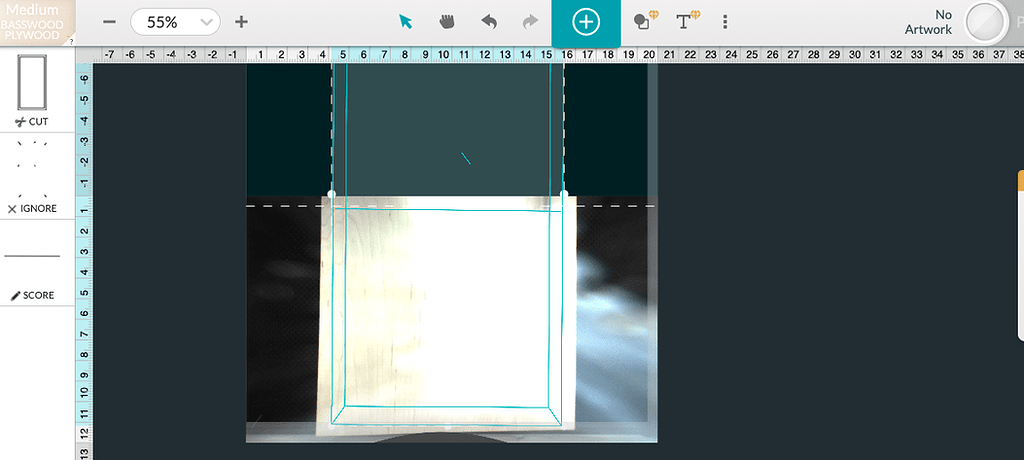
Task: Select the small diagonal line artwork
Action: pyautogui.click(x=466, y=158)
